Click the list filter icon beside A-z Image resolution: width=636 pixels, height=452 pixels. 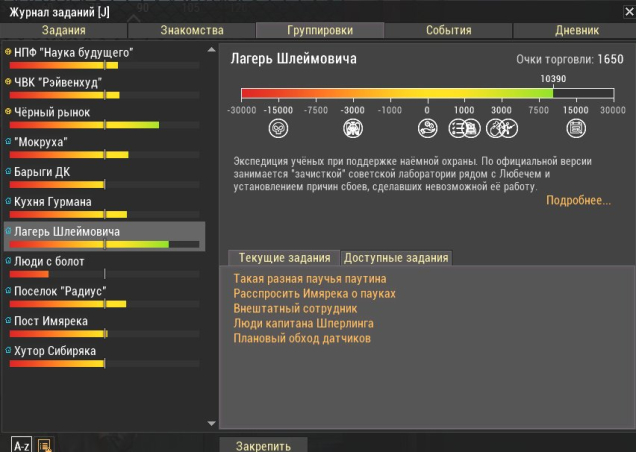click(x=45, y=443)
